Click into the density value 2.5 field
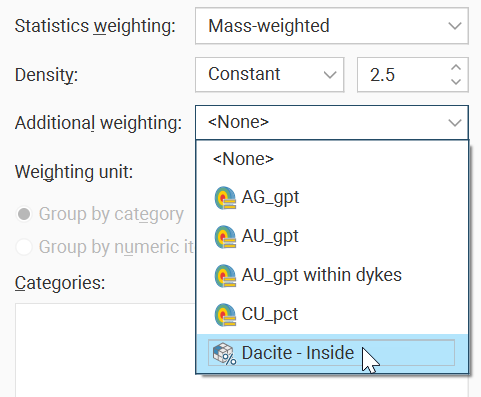The width and height of the screenshot is (481, 397). 403,74
